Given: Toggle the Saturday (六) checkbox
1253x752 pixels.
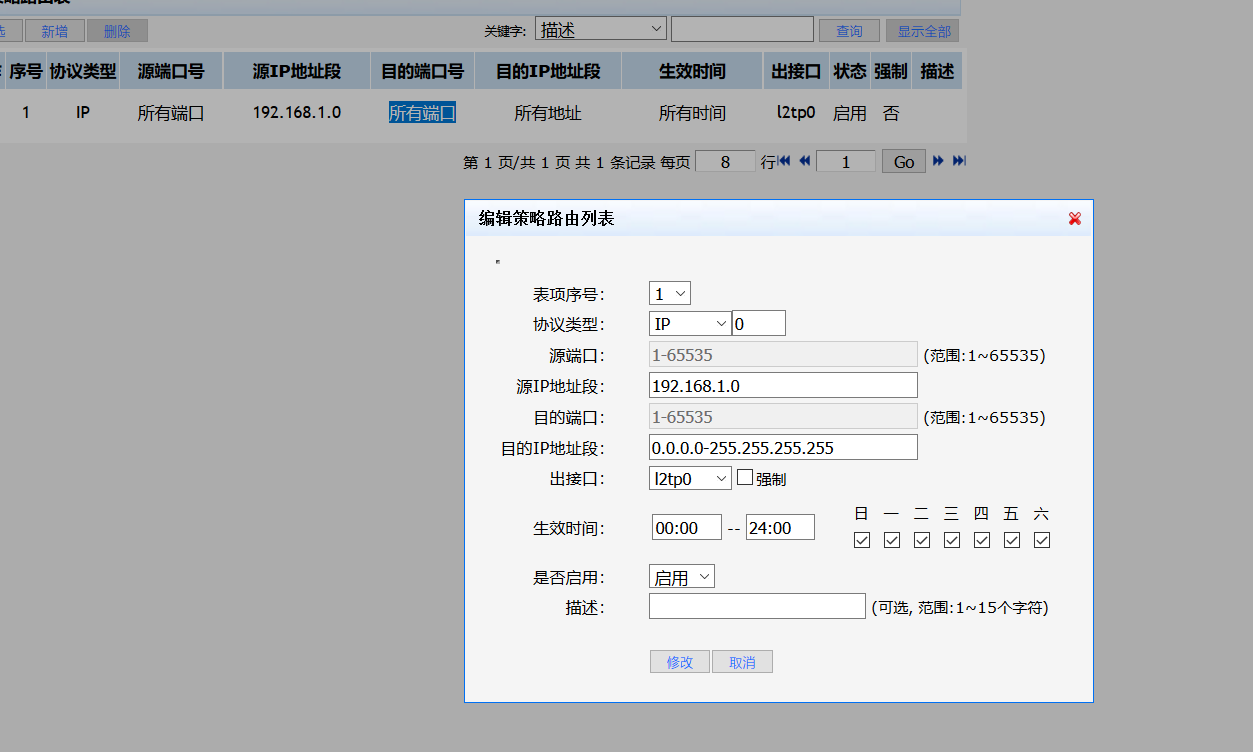Looking at the screenshot, I should (1042, 540).
